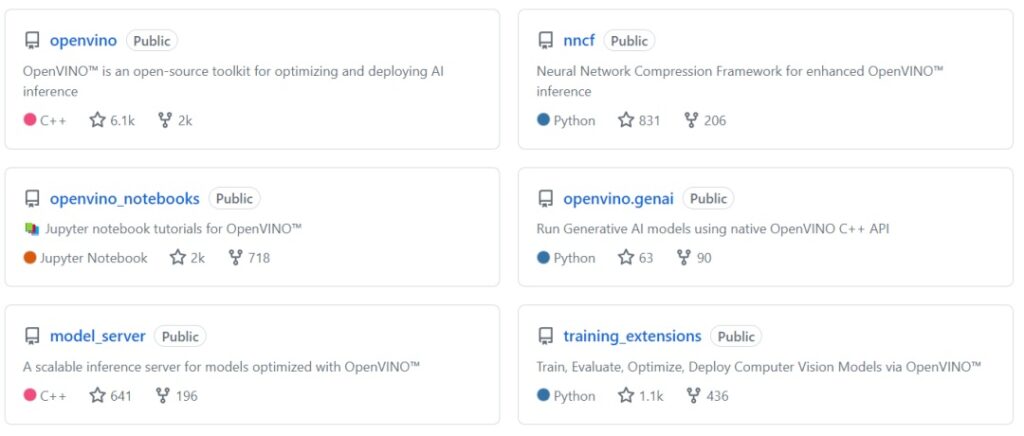Click the repository book icon beside openvino
1024x436 pixels.
point(32,41)
